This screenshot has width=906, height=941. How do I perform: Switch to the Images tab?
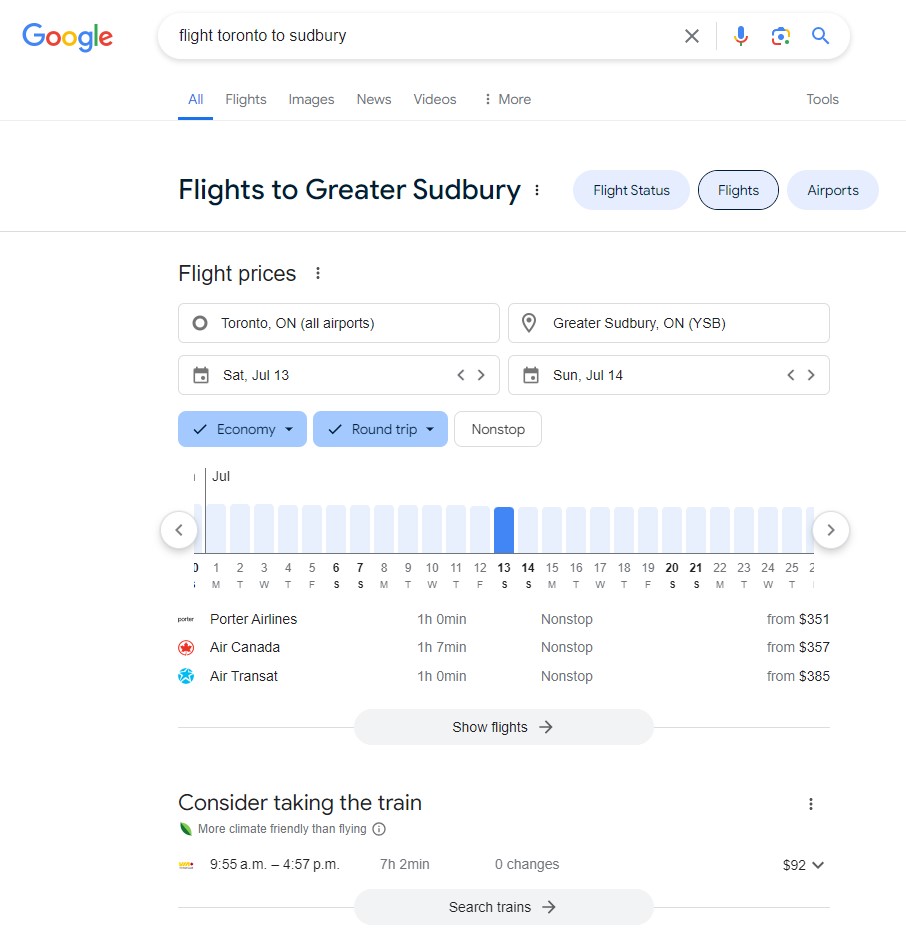click(x=311, y=99)
